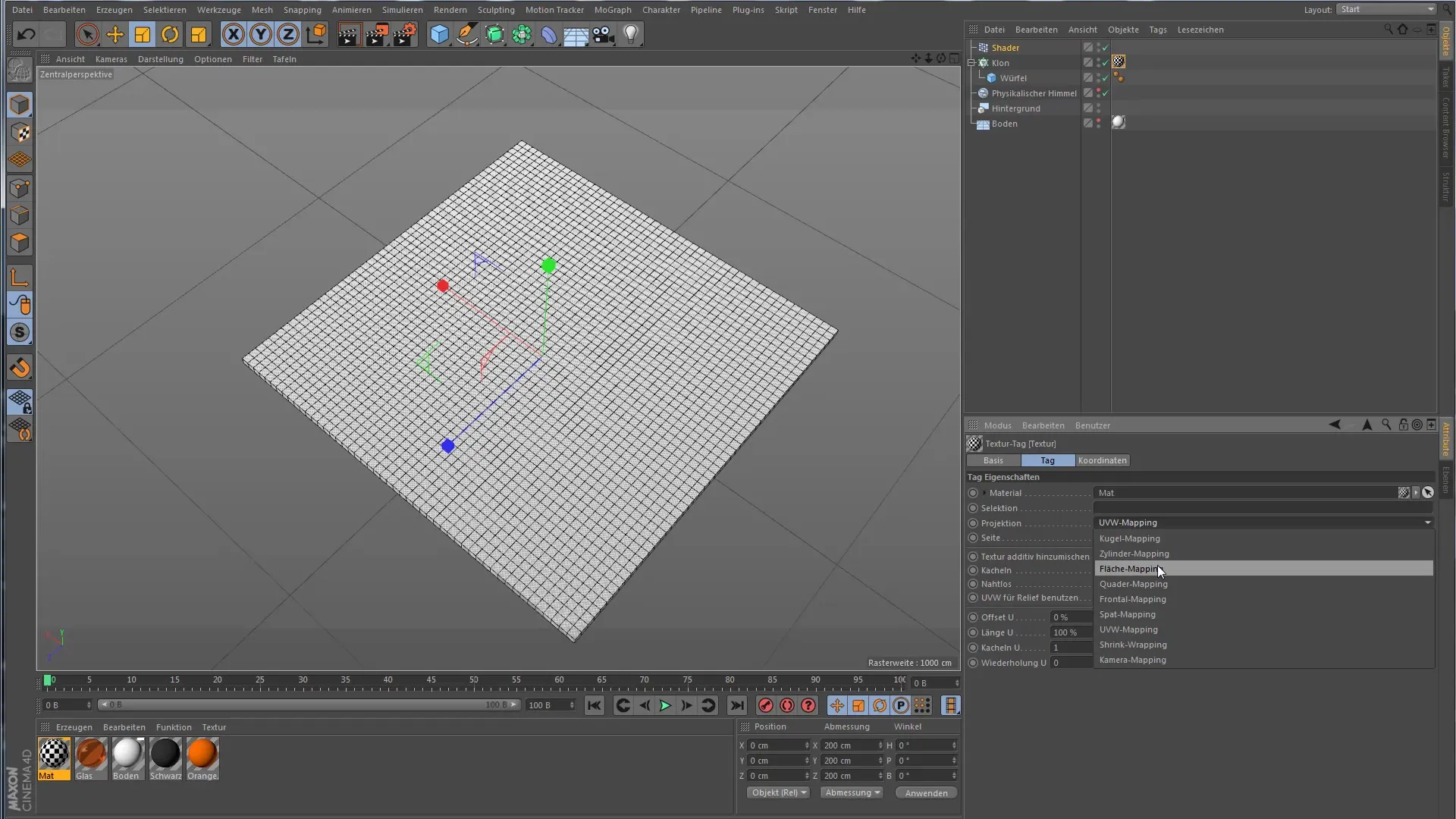
Task: Choose Kamera-Mapping from list
Action: pyautogui.click(x=1264, y=660)
